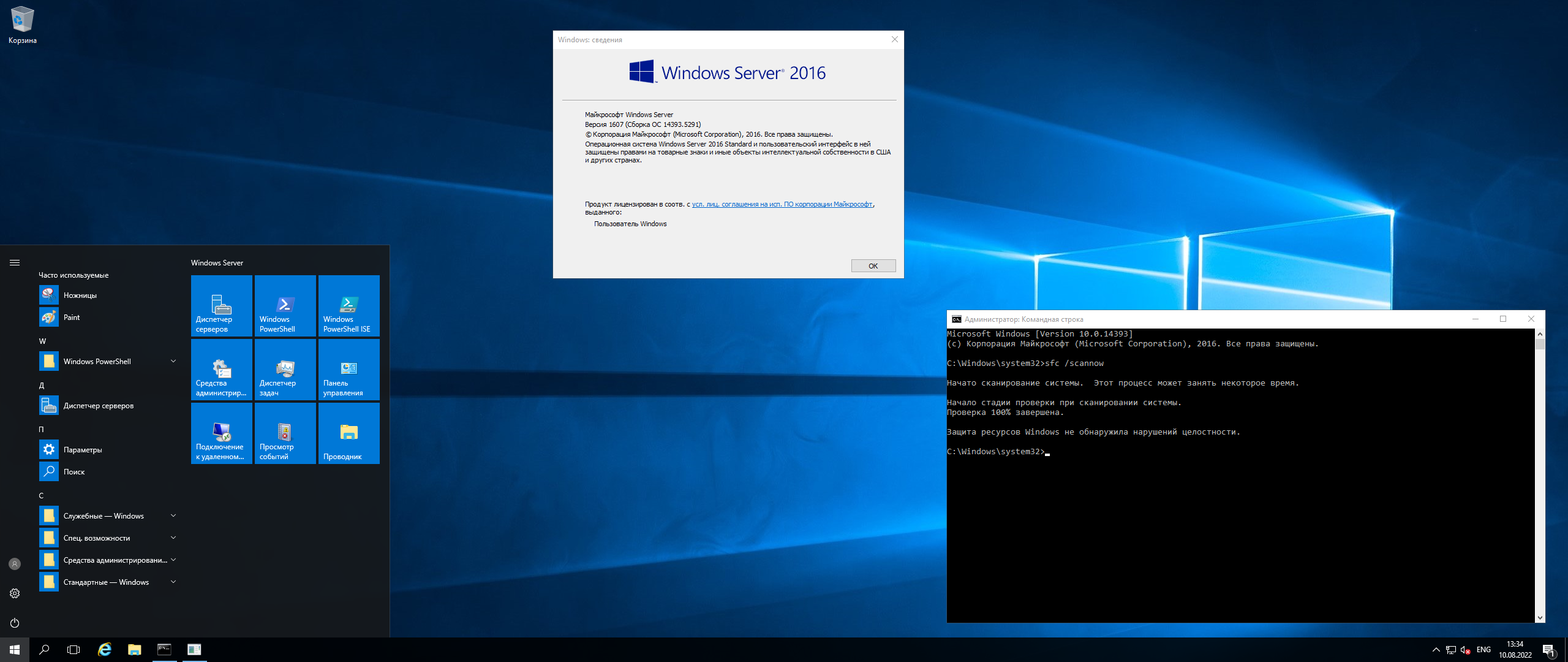
Task: Open the volume tray icon
Action: (x=1465, y=650)
